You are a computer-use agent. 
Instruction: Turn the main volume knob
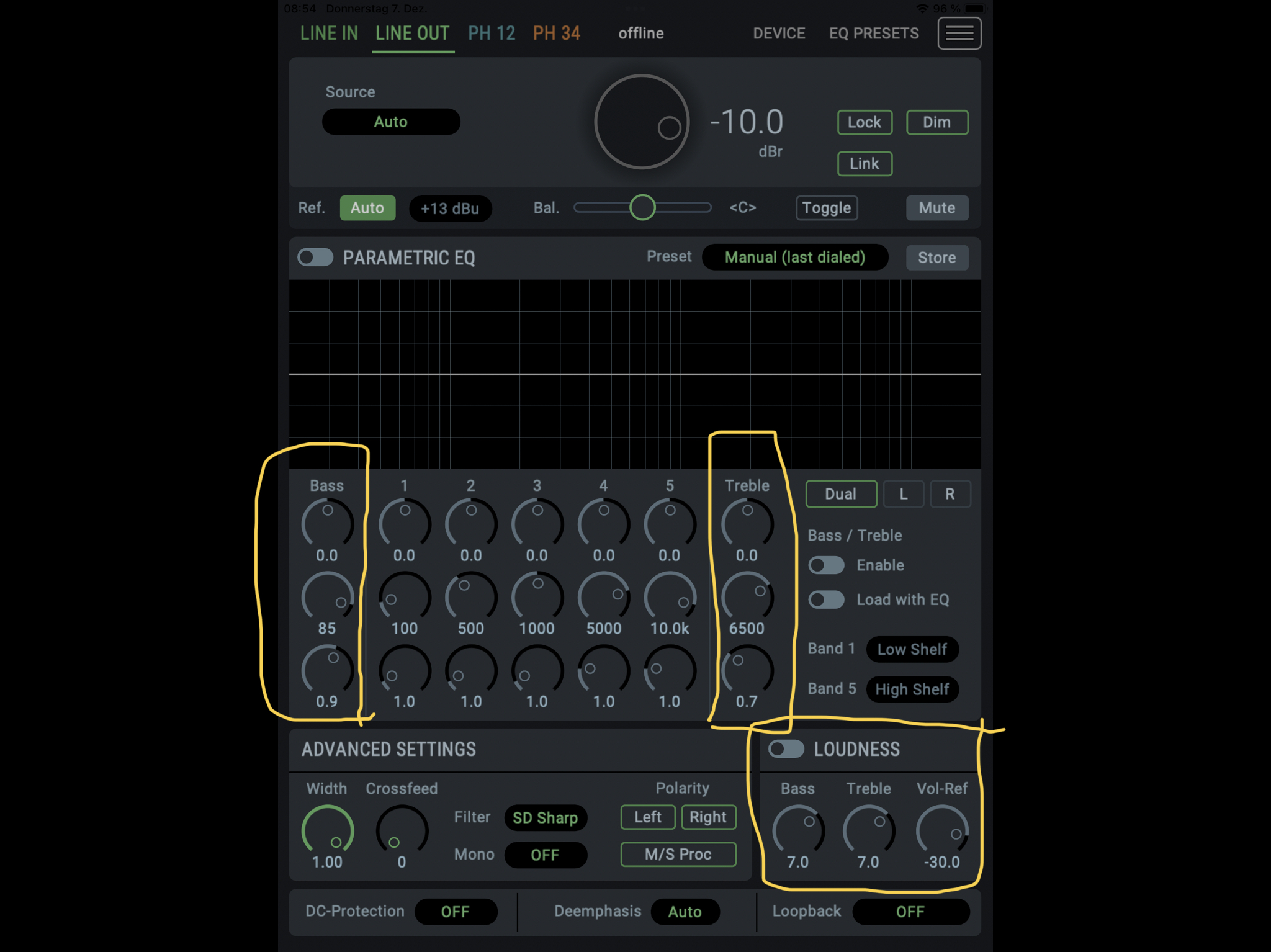[x=642, y=122]
